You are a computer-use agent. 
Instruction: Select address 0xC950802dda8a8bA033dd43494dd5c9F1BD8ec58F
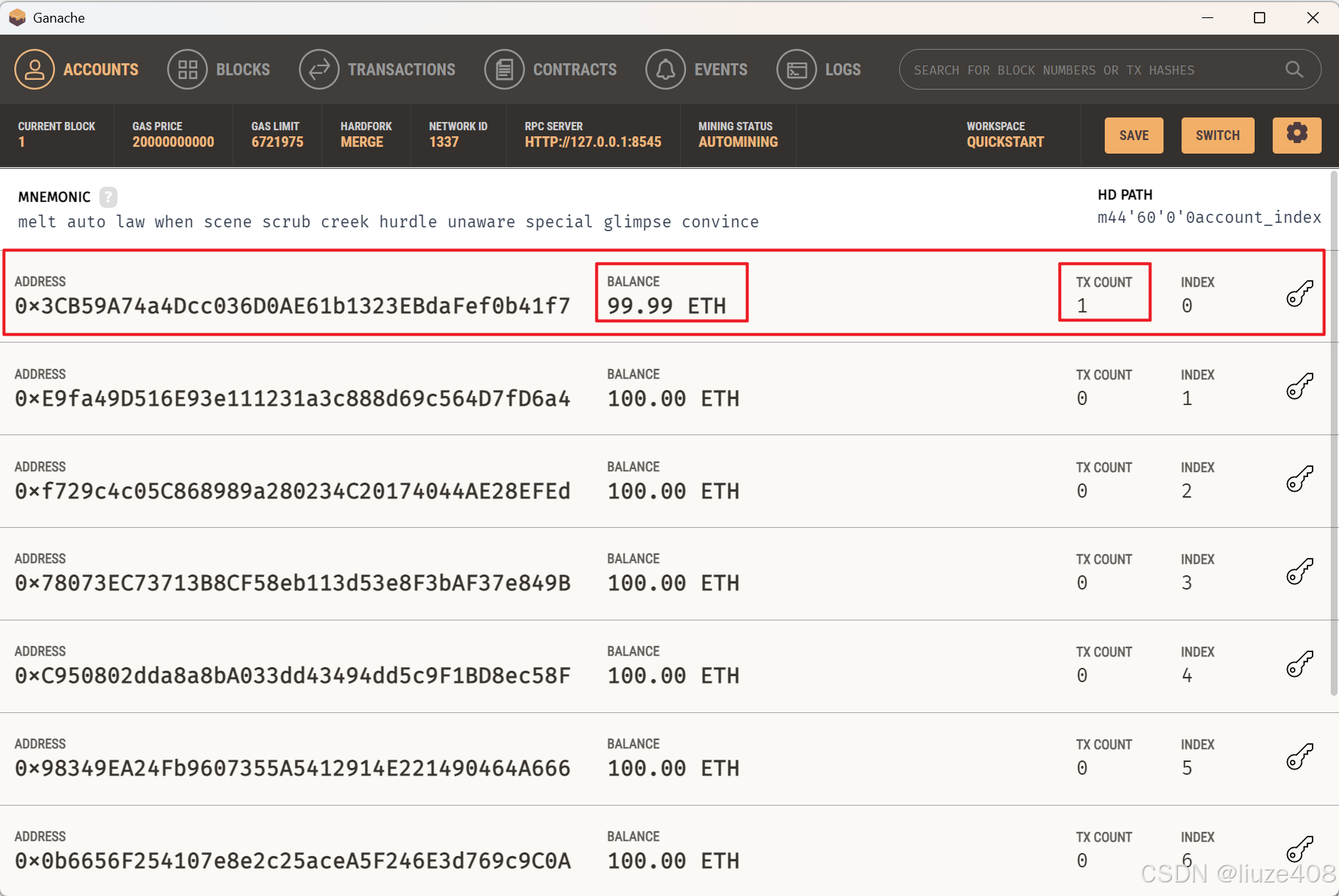coord(293,676)
